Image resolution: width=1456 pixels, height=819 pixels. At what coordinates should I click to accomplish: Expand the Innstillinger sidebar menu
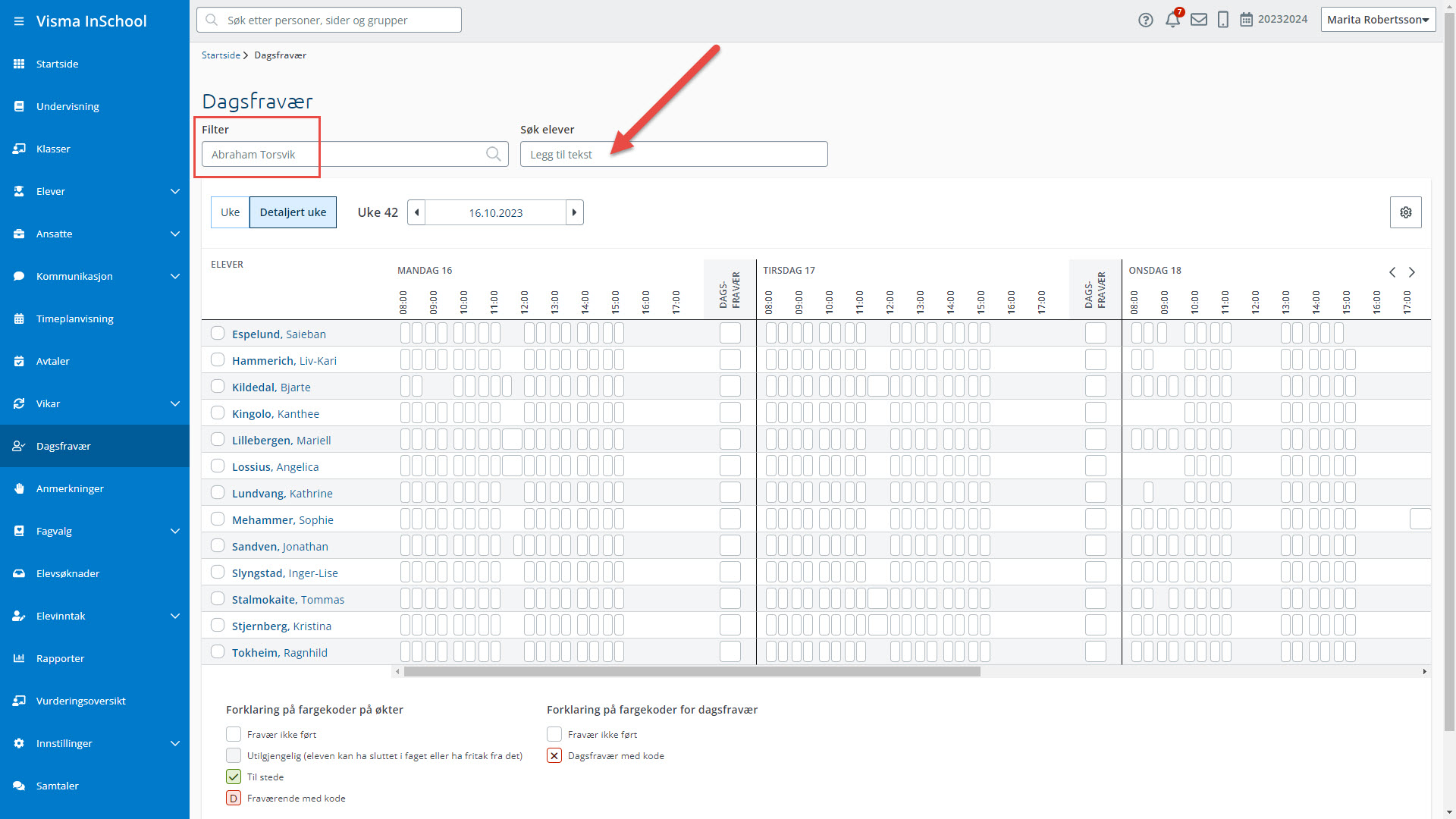pos(175,743)
